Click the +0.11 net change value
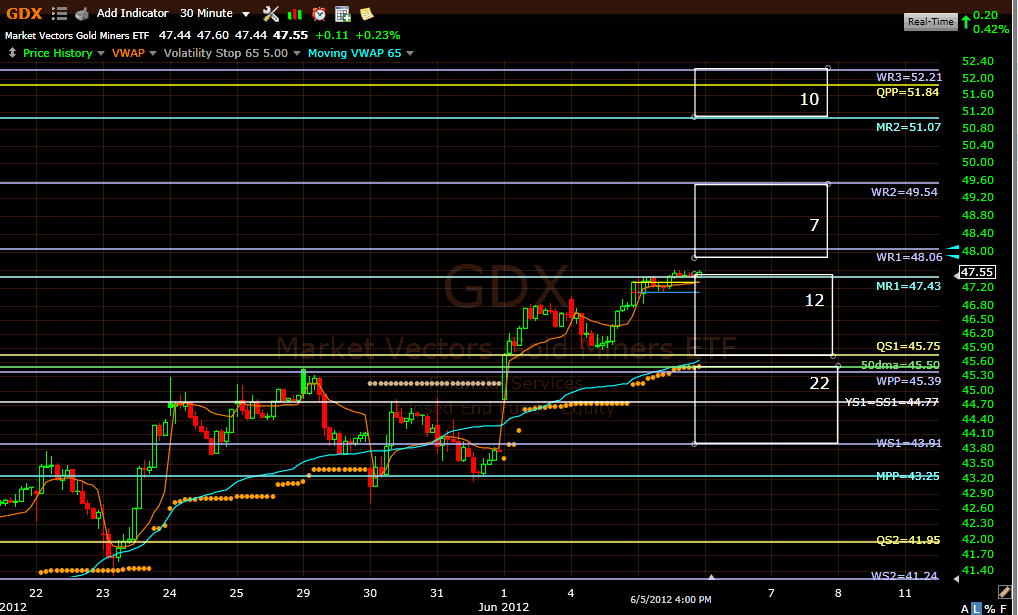This screenshot has width=1018, height=615. 332,35
